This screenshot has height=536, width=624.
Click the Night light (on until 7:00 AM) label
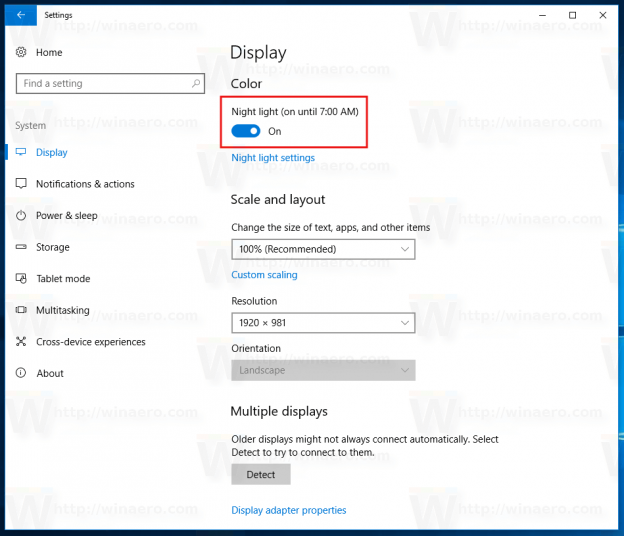click(x=295, y=112)
